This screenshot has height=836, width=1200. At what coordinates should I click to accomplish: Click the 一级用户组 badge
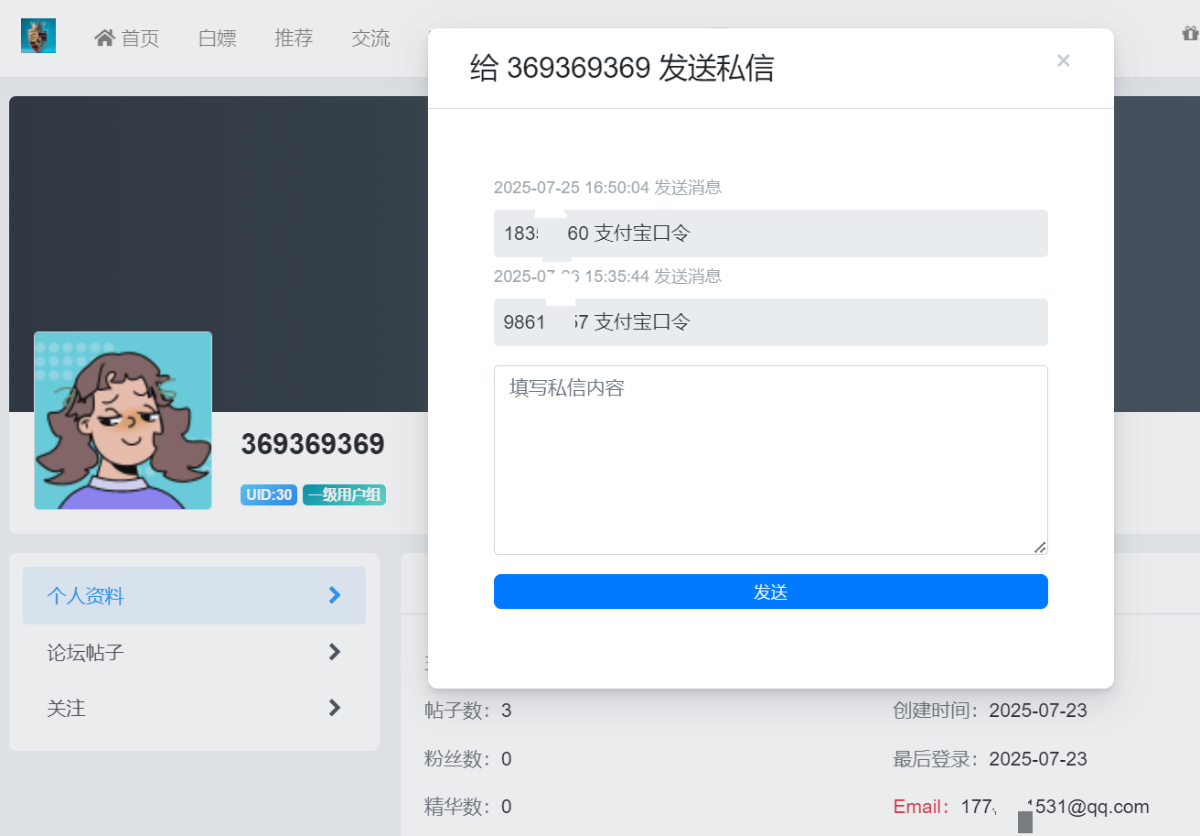pyautogui.click(x=344, y=495)
